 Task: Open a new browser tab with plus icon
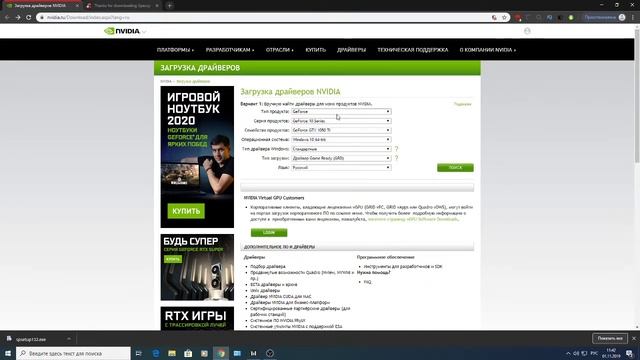coord(169,6)
